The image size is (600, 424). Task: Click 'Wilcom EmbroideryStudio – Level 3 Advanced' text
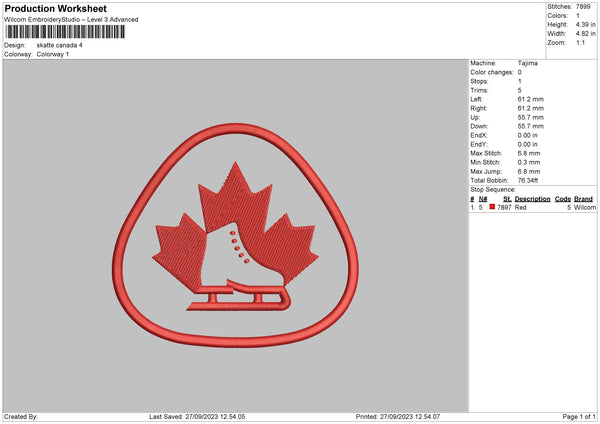click(x=71, y=20)
